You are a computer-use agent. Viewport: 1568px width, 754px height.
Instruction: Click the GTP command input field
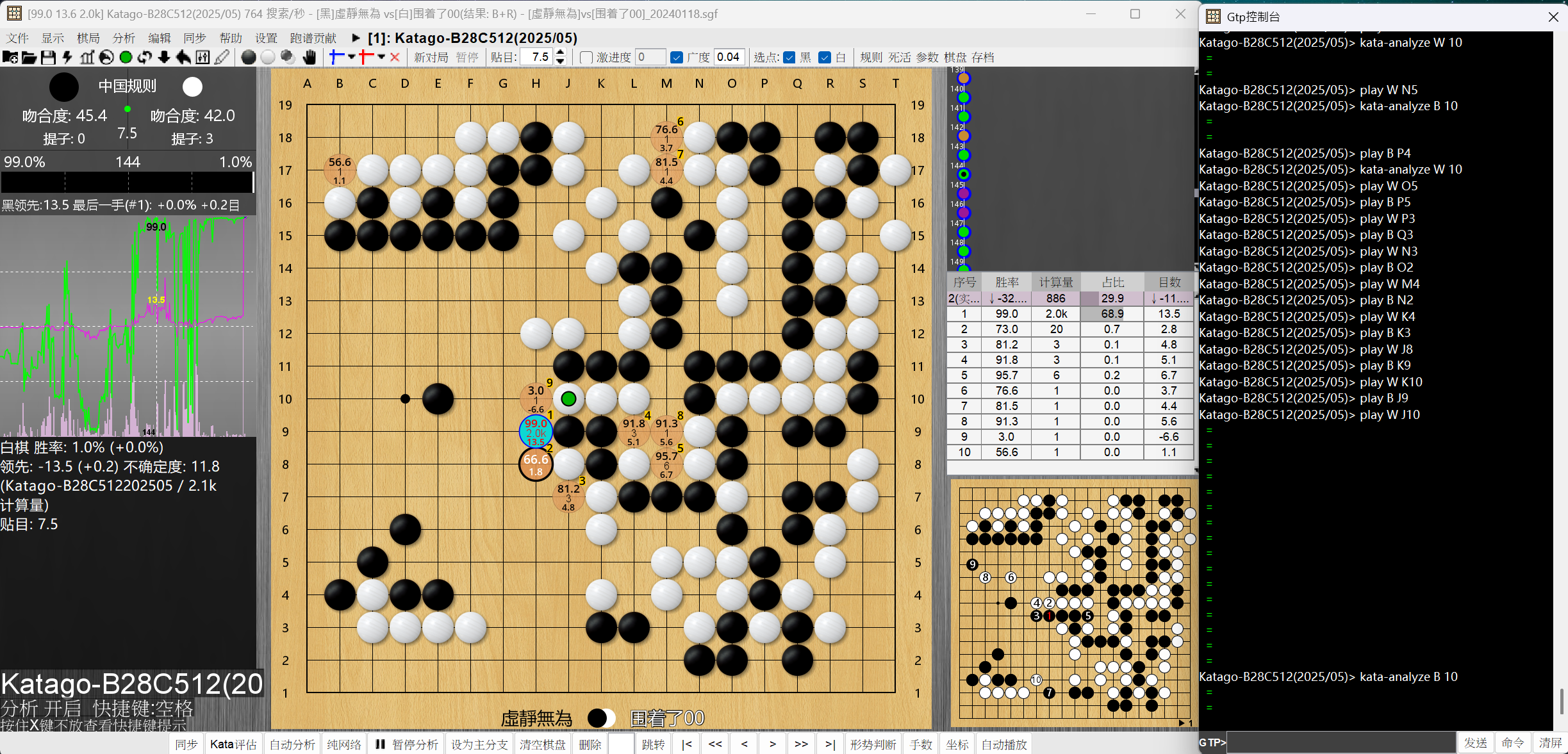[1341, 742]
